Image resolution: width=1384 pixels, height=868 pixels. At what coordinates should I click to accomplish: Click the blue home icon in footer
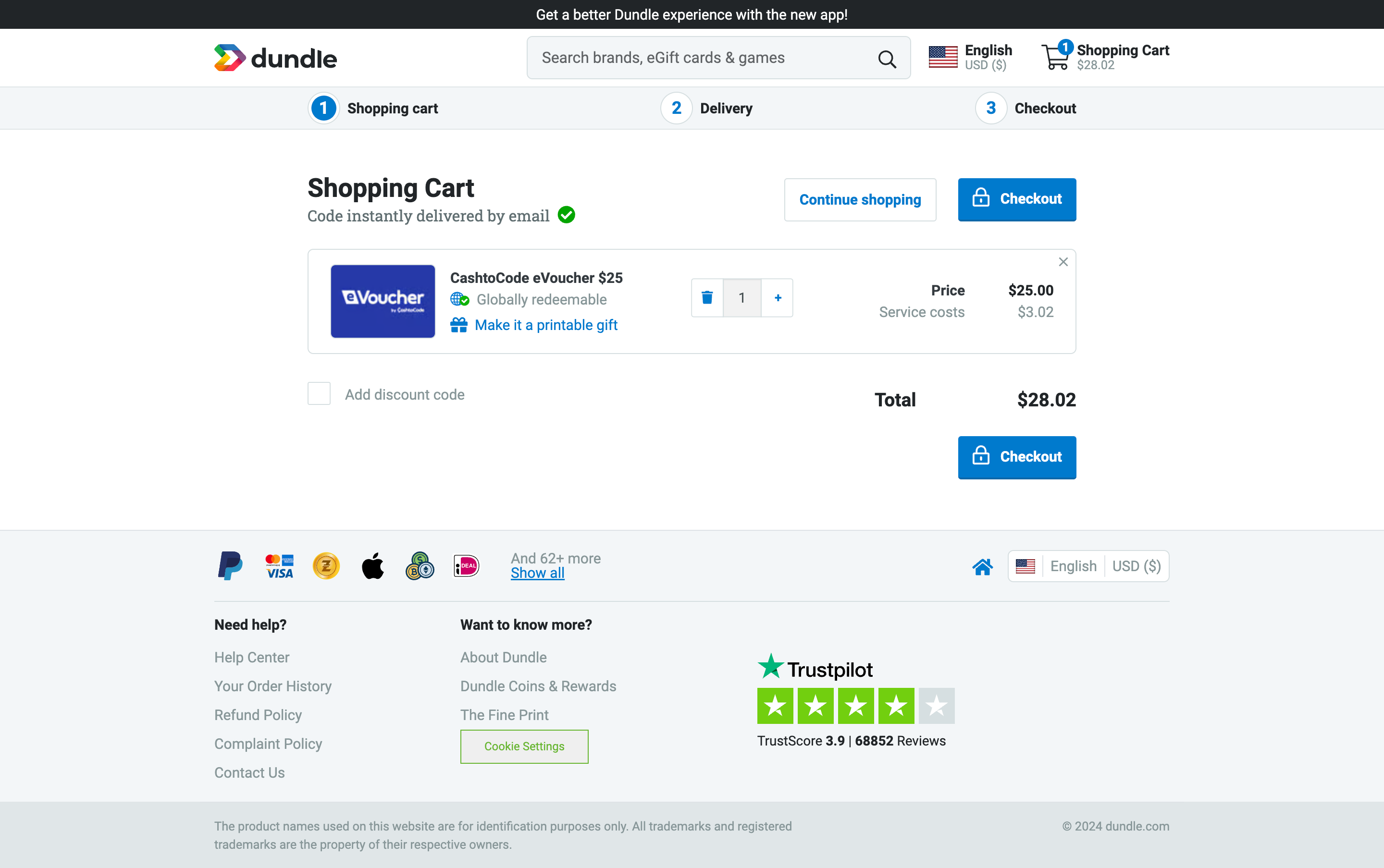coord(983,567)
